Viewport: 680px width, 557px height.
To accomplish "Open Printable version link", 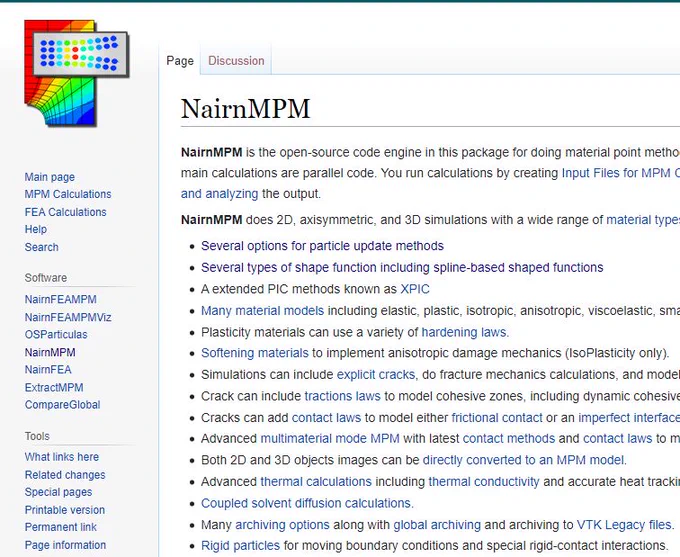I will pyautogui.click(x=65, y=510).
